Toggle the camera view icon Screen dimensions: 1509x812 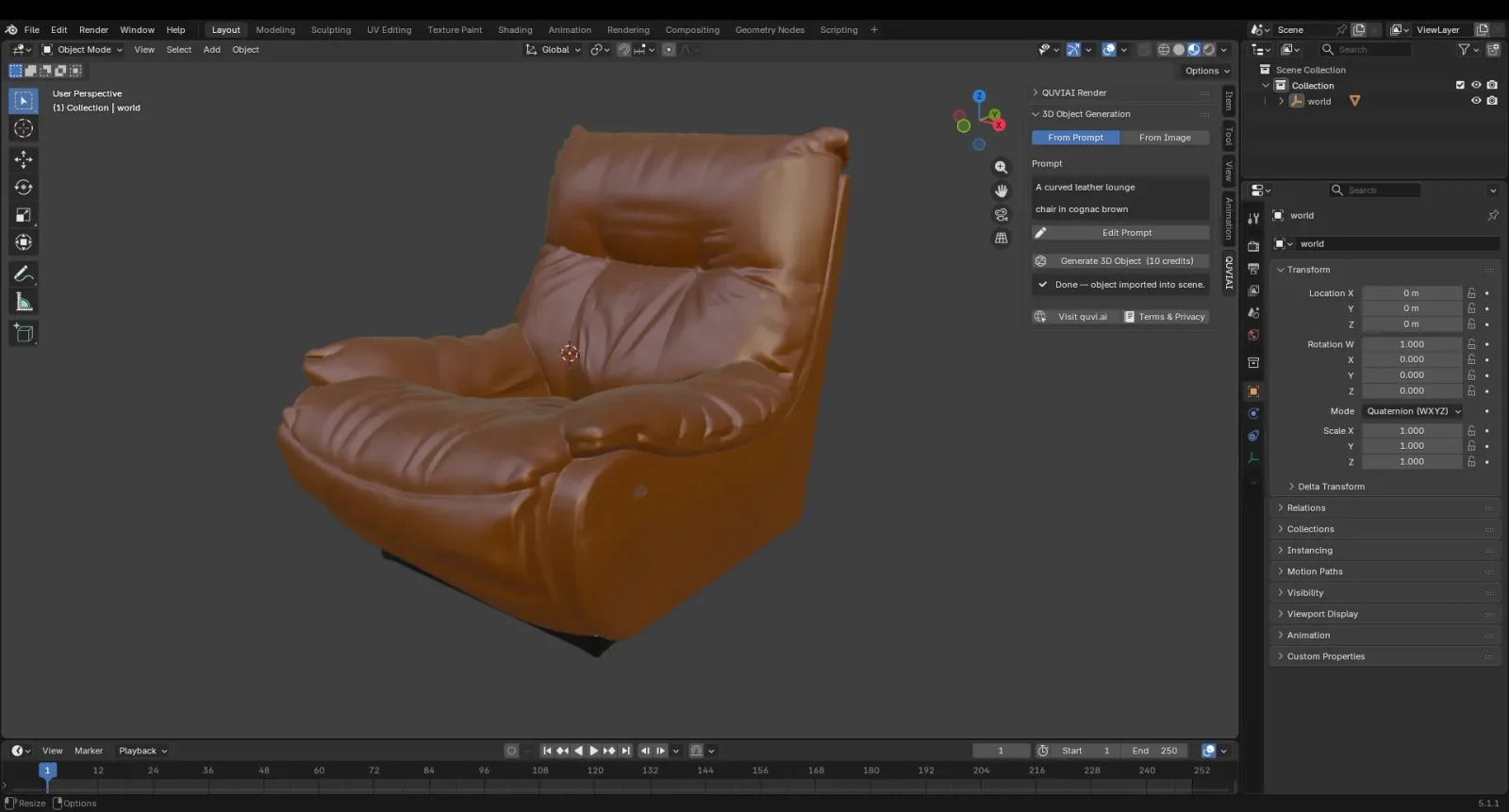[1001, 214]
